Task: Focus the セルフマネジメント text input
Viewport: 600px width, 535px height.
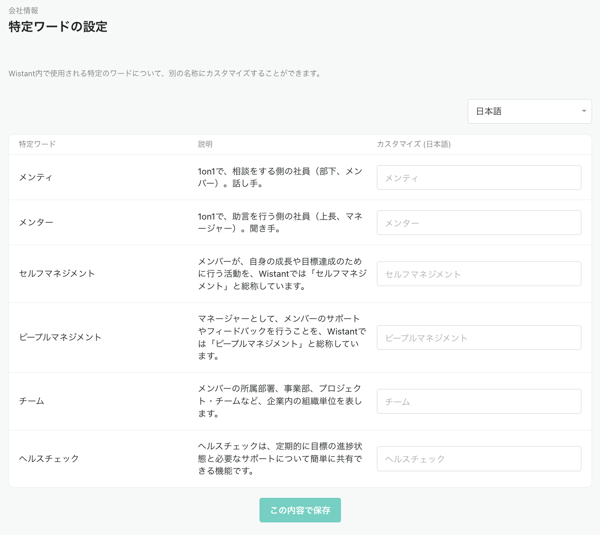Action: click(x=478, y=274)
